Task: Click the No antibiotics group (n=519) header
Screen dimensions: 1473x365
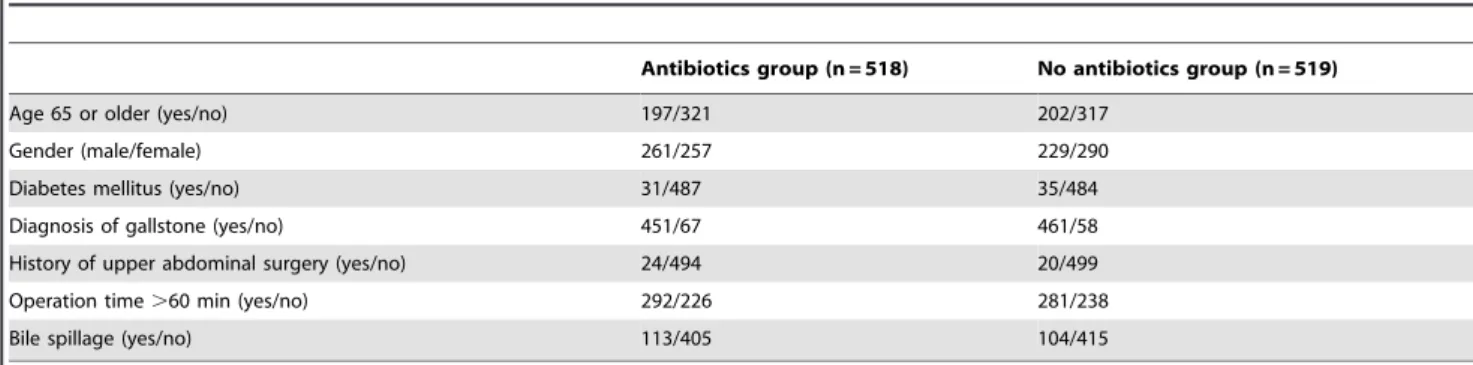Action: pos(1188,74)
